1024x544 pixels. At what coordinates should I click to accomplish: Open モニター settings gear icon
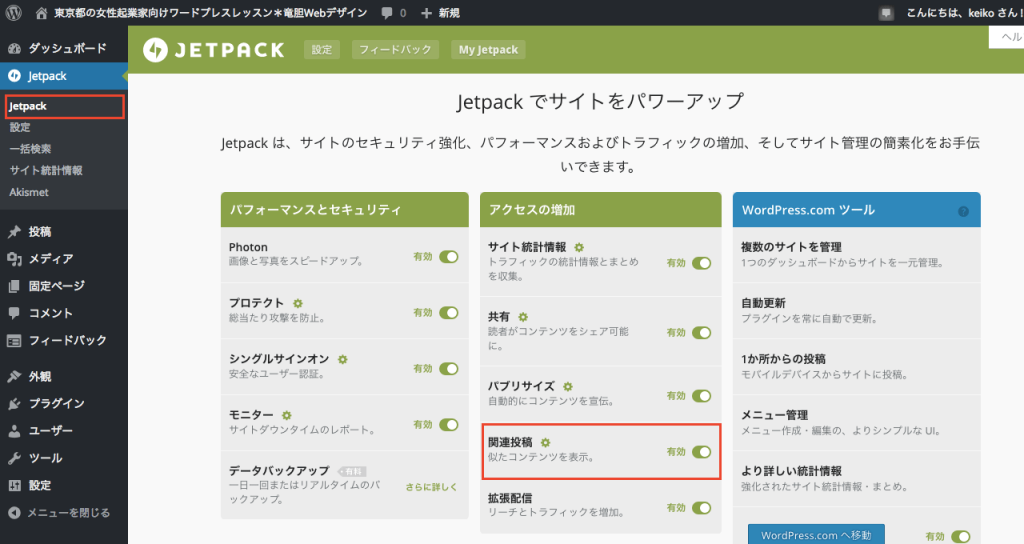pyautogui.click(x=286, y=415)
